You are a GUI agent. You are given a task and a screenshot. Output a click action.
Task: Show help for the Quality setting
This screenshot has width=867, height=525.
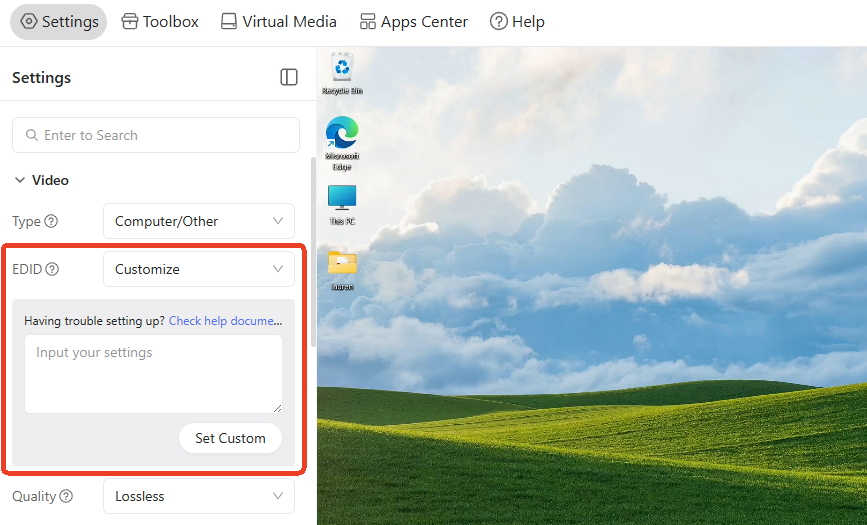[66, 496]
